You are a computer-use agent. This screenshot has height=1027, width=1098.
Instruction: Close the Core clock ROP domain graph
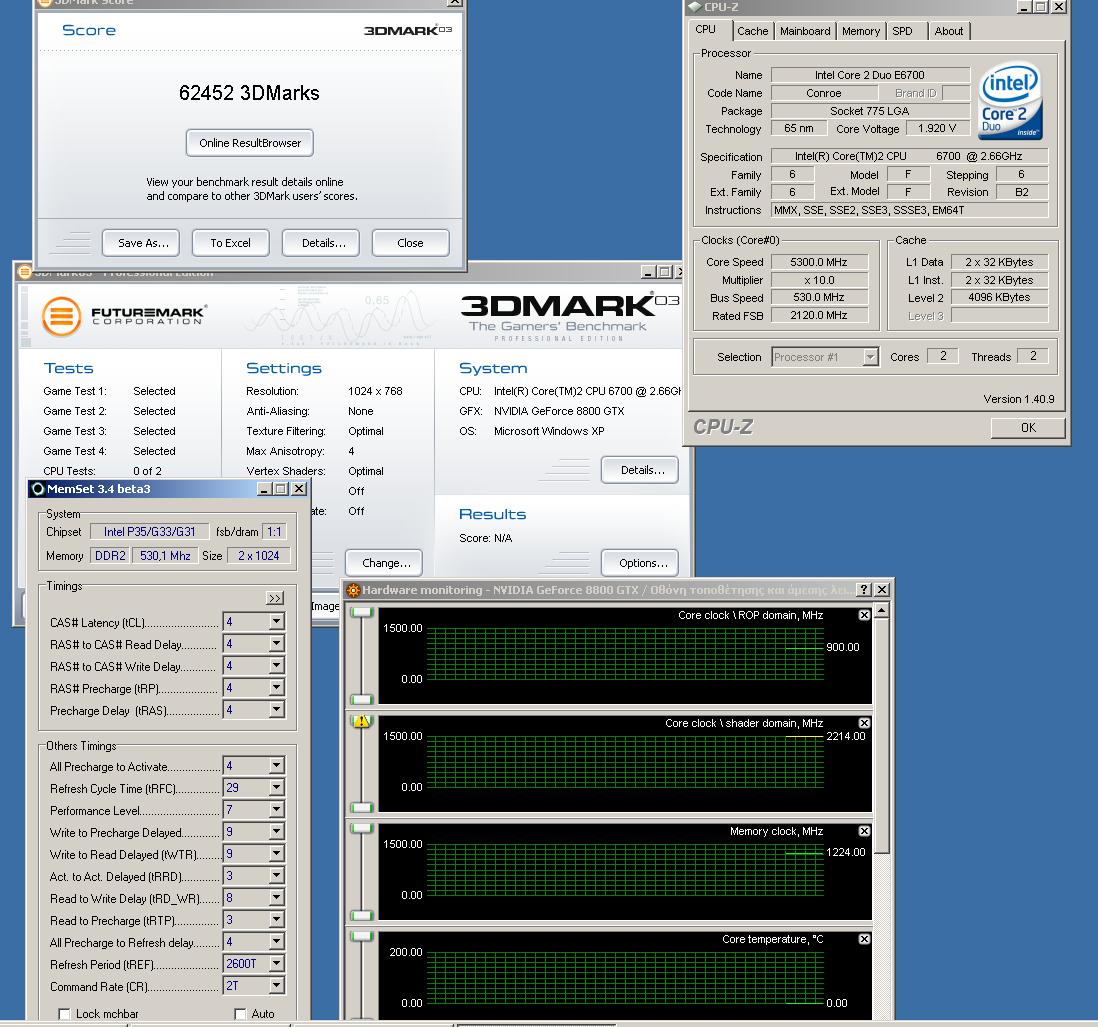pos(864,615)
